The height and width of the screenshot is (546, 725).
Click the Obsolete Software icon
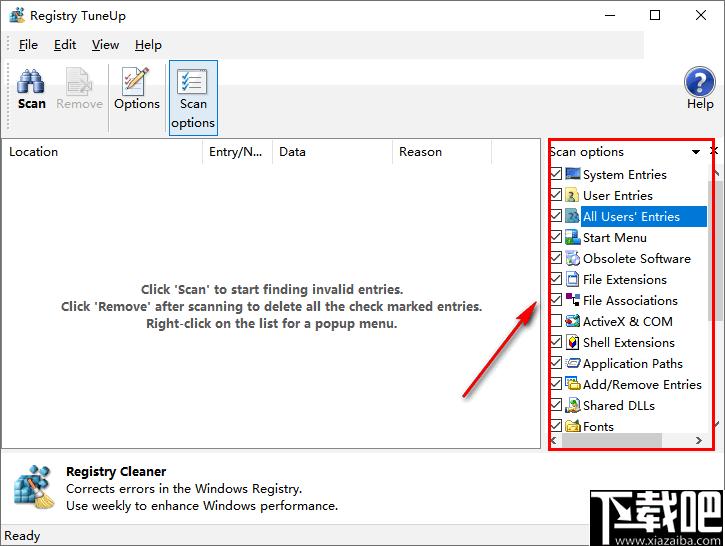click(572, 258)
